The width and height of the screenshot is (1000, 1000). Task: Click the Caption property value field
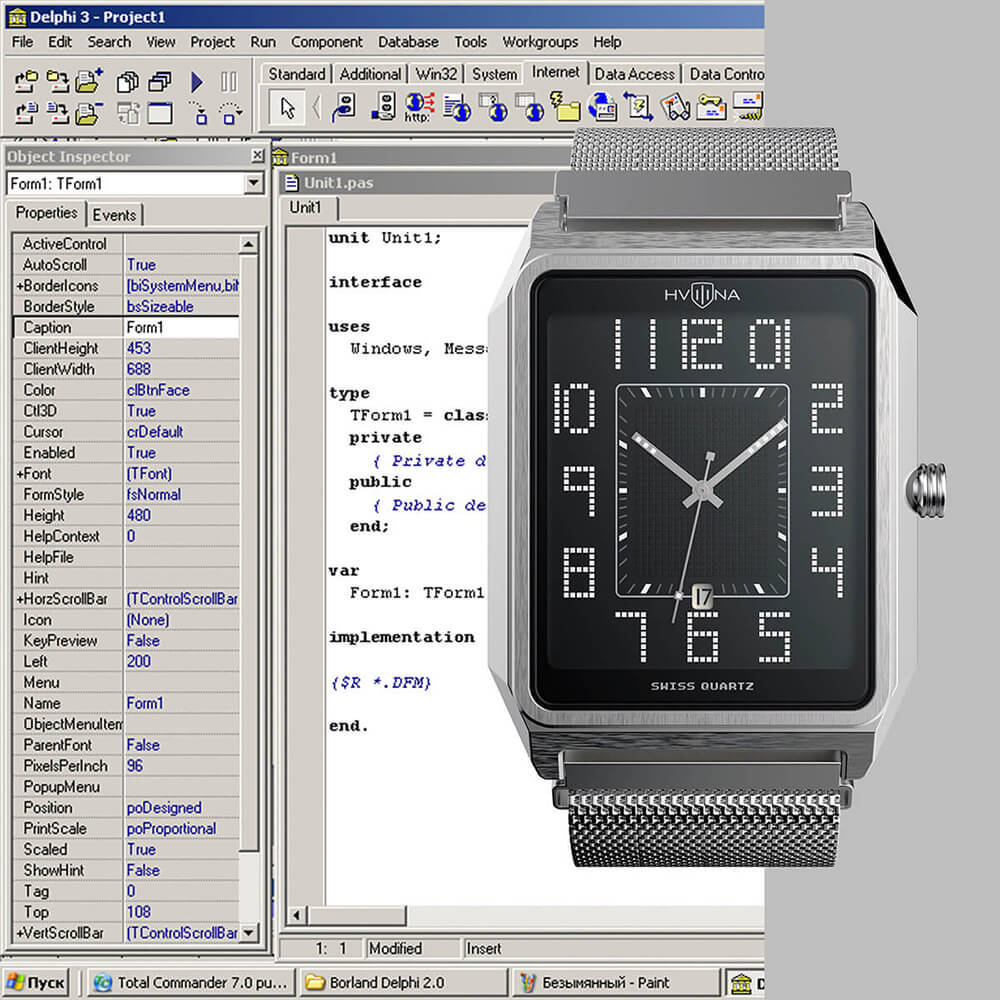point(181,327)
